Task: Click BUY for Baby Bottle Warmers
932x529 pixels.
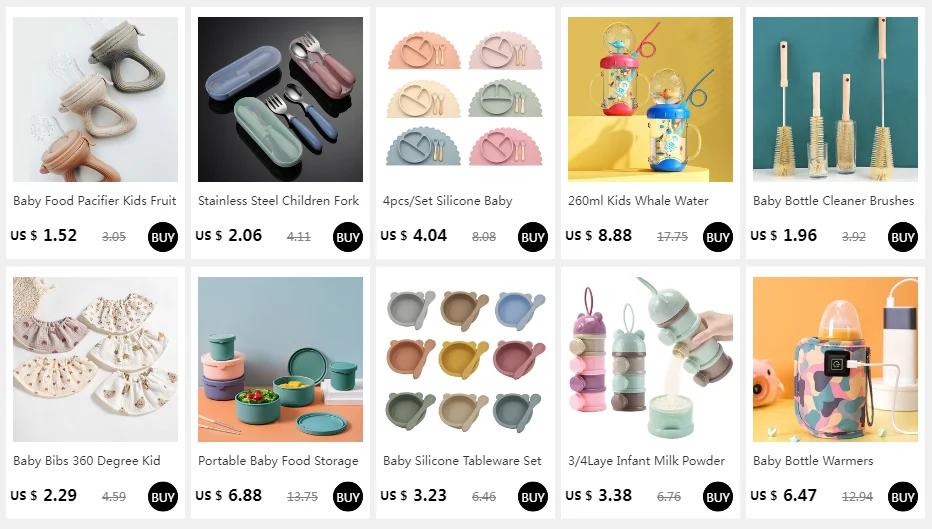Action: 902,497
